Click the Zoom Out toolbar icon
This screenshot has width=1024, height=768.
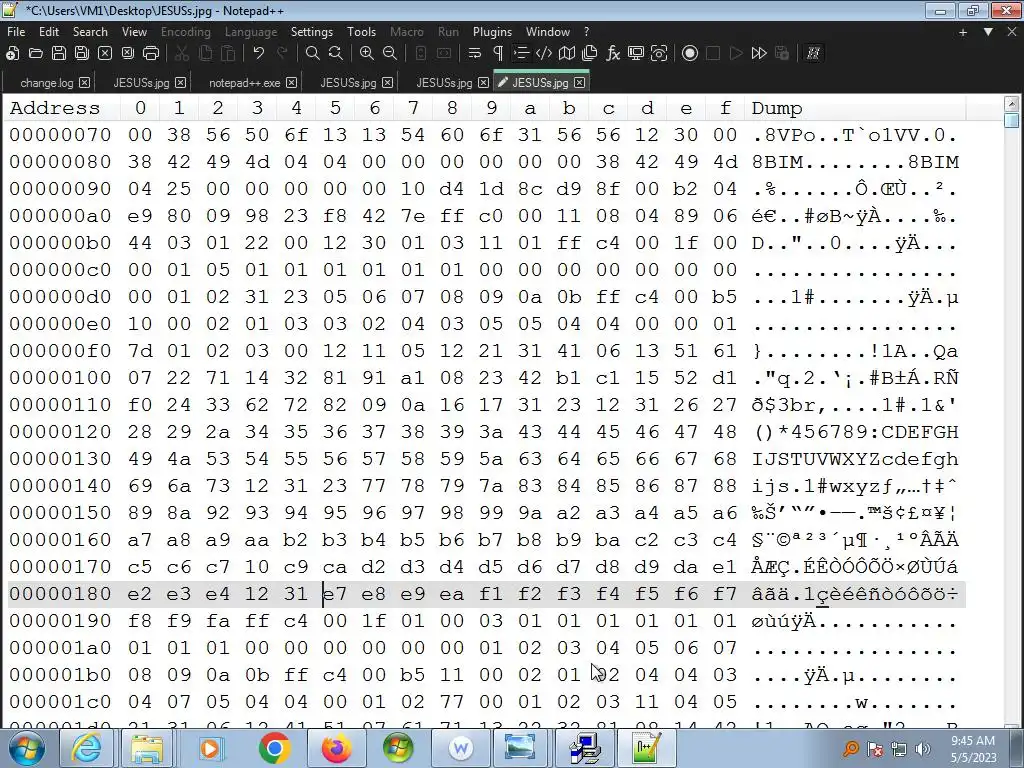click(x=390, y=54)
